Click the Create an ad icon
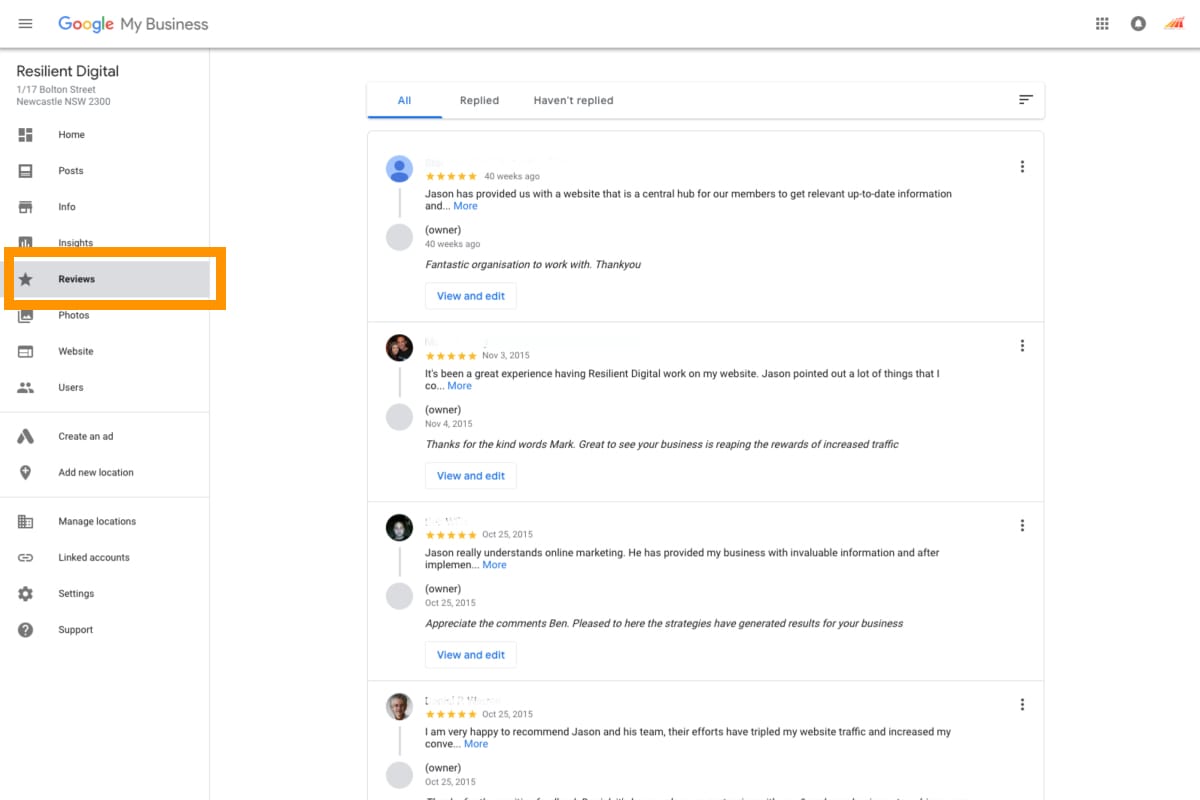This screenshot has width=1200, height=800. (x=26, y=437)
